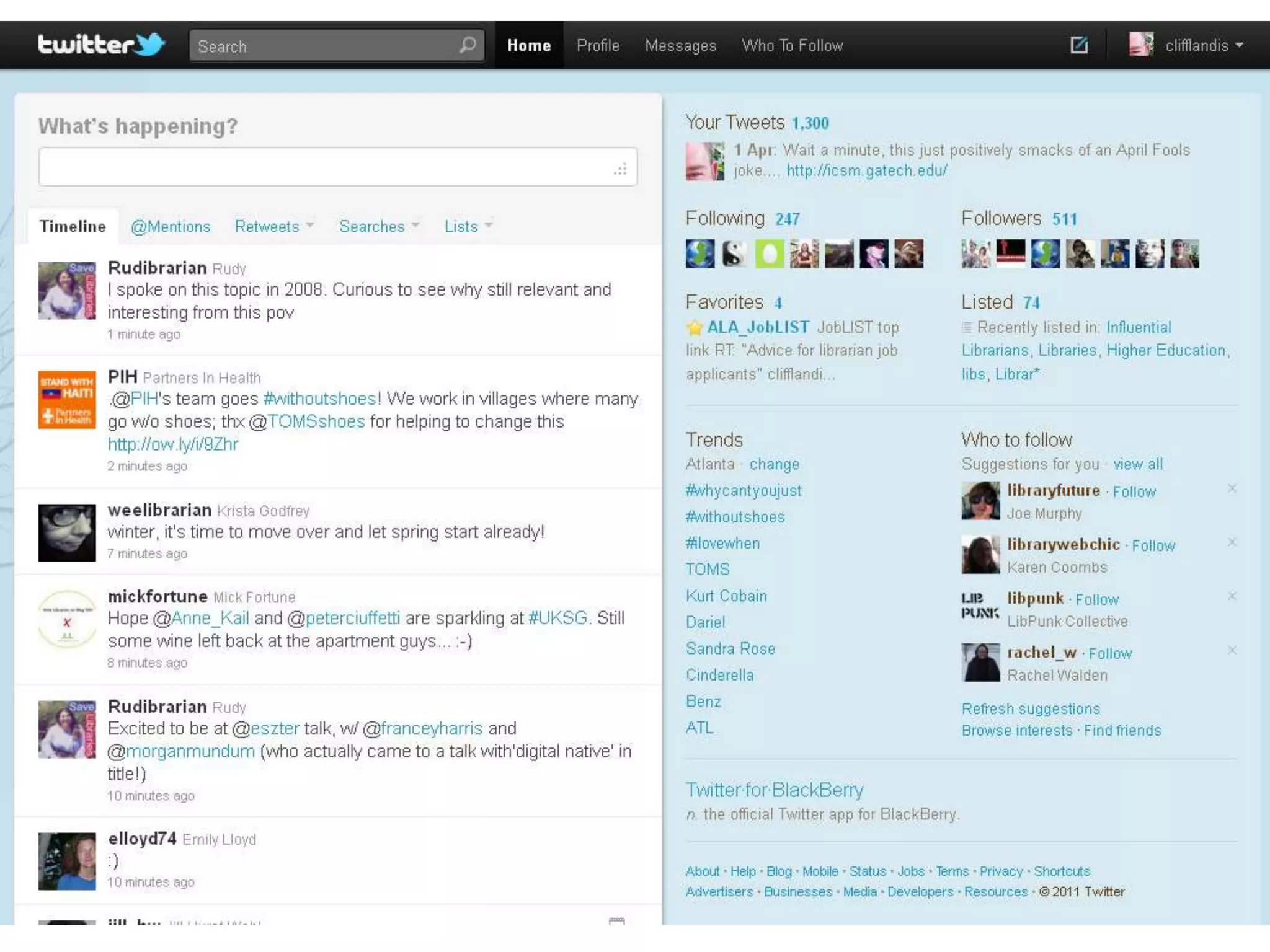
Task: Click resize dots in tweet box corner
Action: pos(621,170)
